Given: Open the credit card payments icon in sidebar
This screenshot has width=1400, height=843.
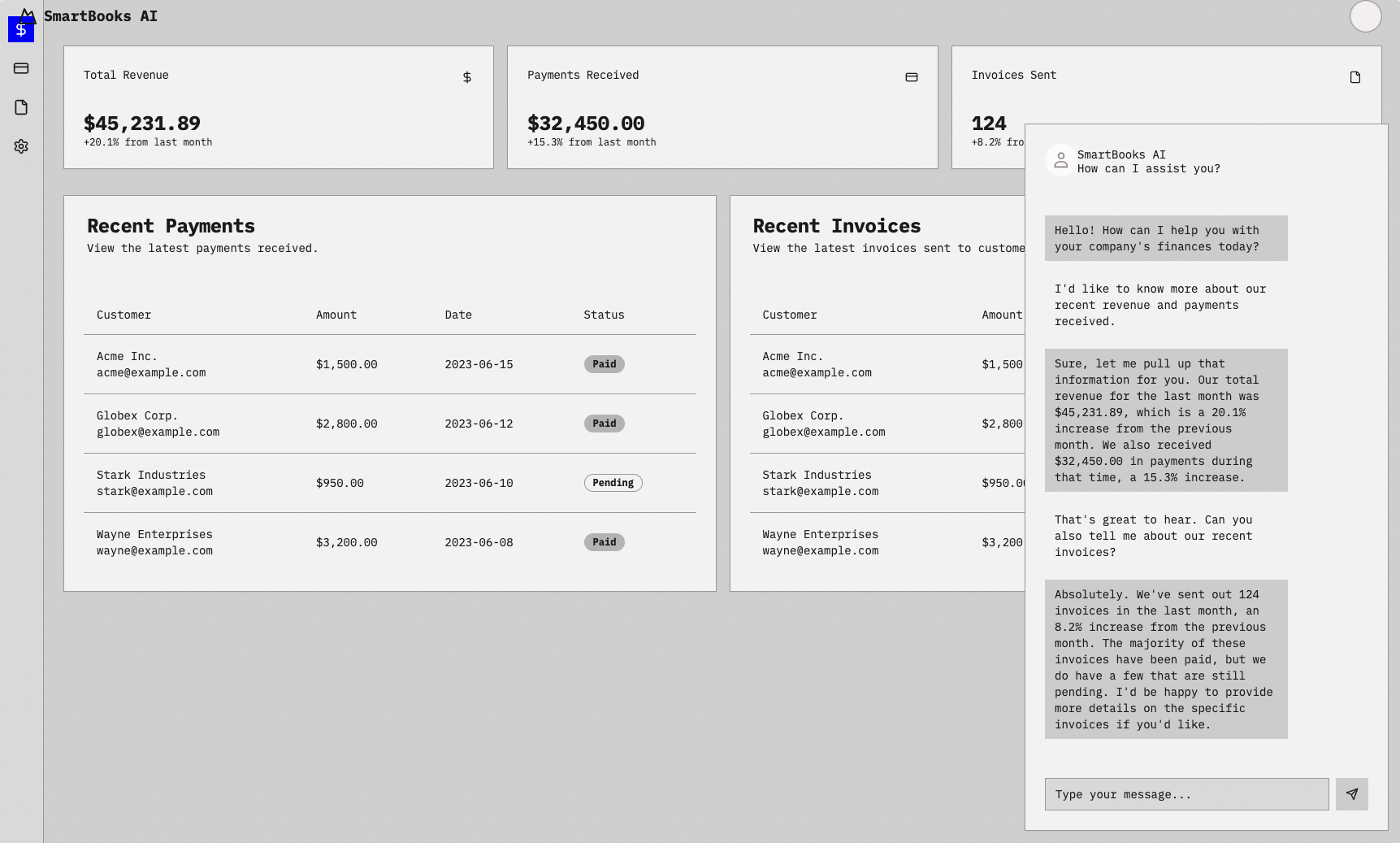Looking at the screenshot, I should point(21,68).
